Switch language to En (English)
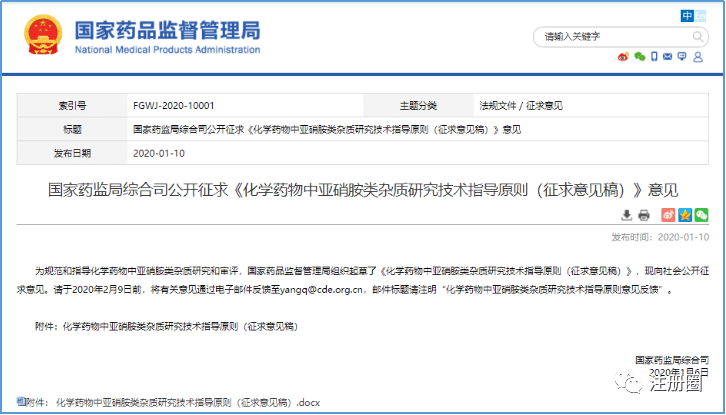726x415 pixels. (x=702, y=15)
